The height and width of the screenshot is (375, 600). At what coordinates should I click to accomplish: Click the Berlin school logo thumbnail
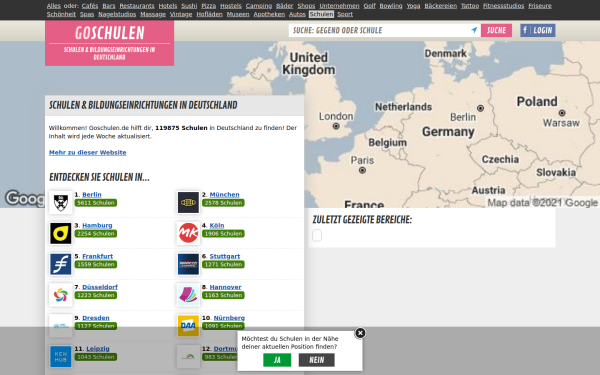60,202
